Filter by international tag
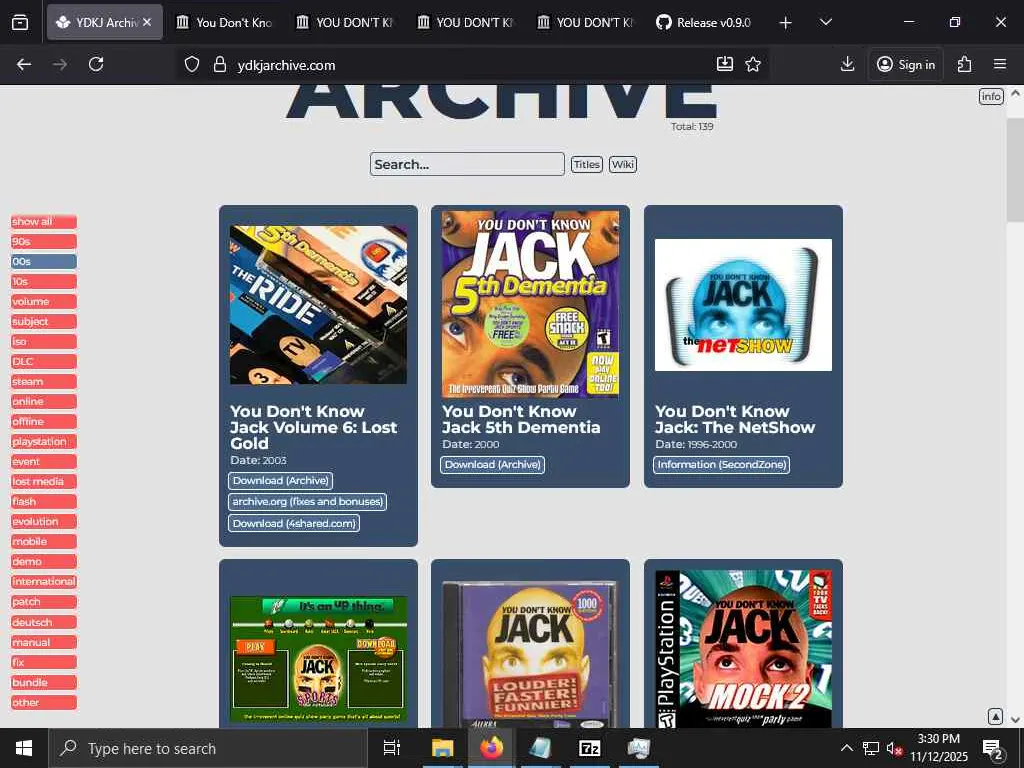The image size is (1024, 768). 44,581
